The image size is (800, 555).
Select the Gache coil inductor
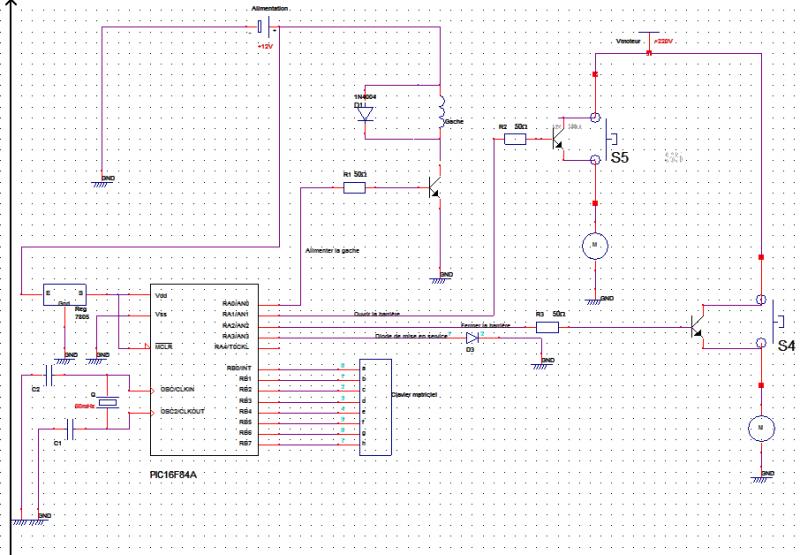tap(441, 112)
